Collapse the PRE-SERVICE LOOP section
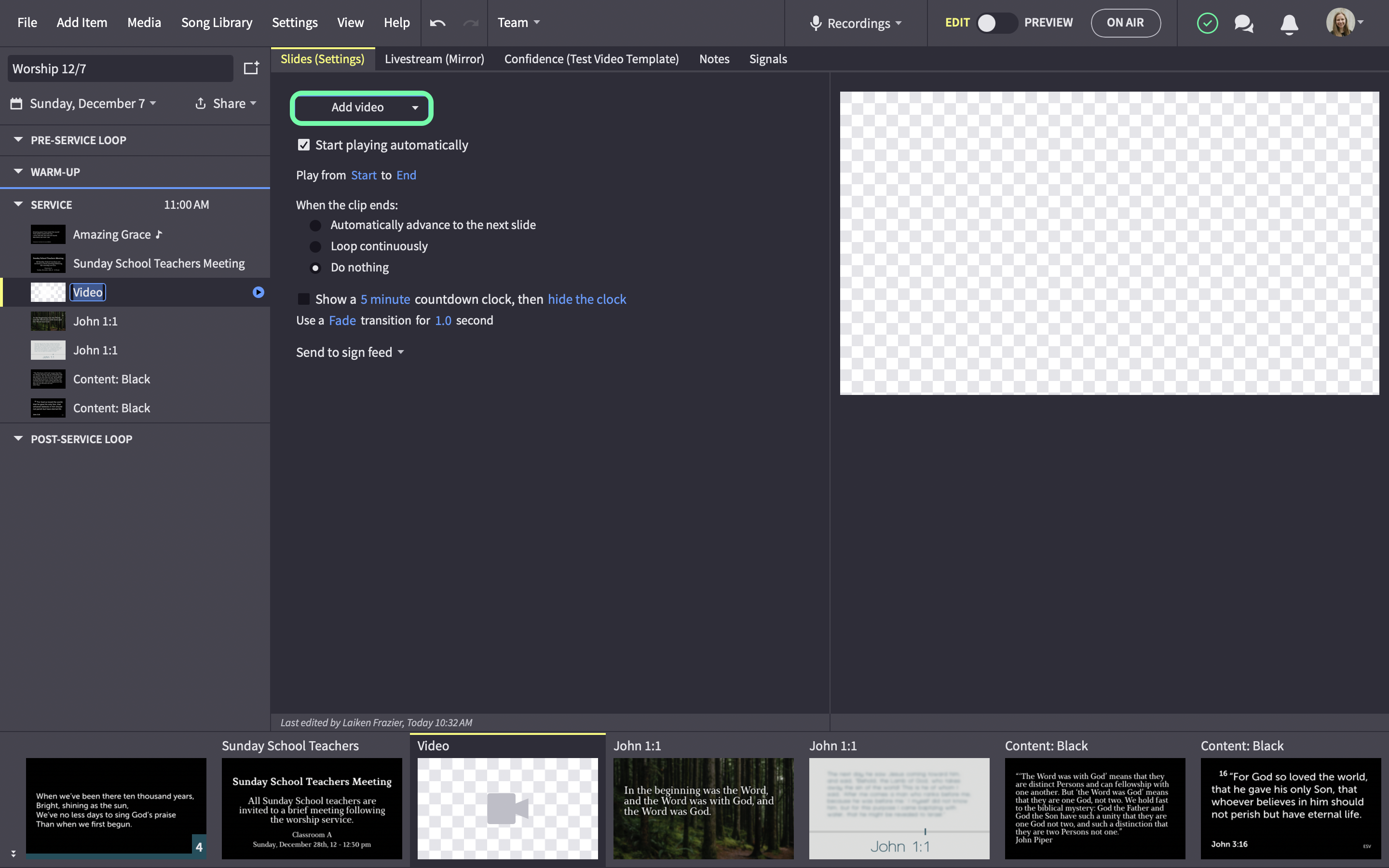This screenshot has width=1389, height=868. [18, 139]
